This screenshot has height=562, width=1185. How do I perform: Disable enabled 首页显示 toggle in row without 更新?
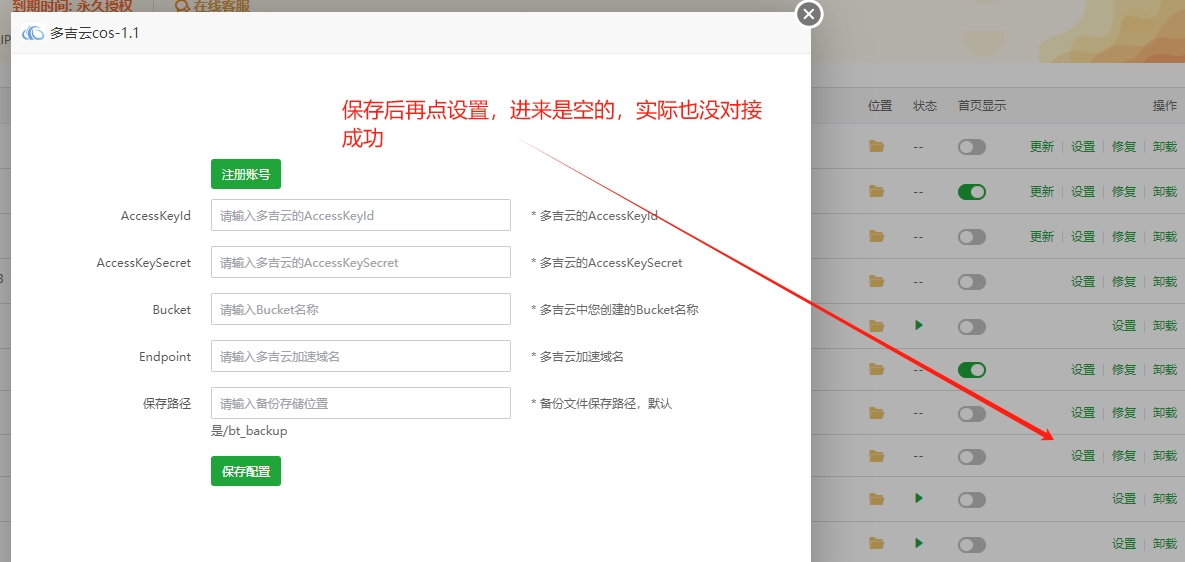[972, 370]
